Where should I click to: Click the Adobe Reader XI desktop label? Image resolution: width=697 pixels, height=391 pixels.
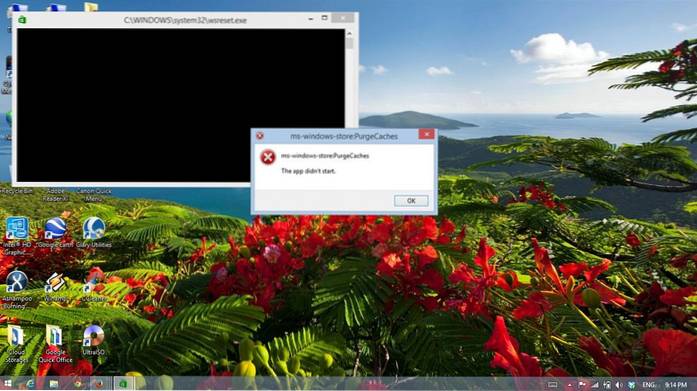[56, 195]
